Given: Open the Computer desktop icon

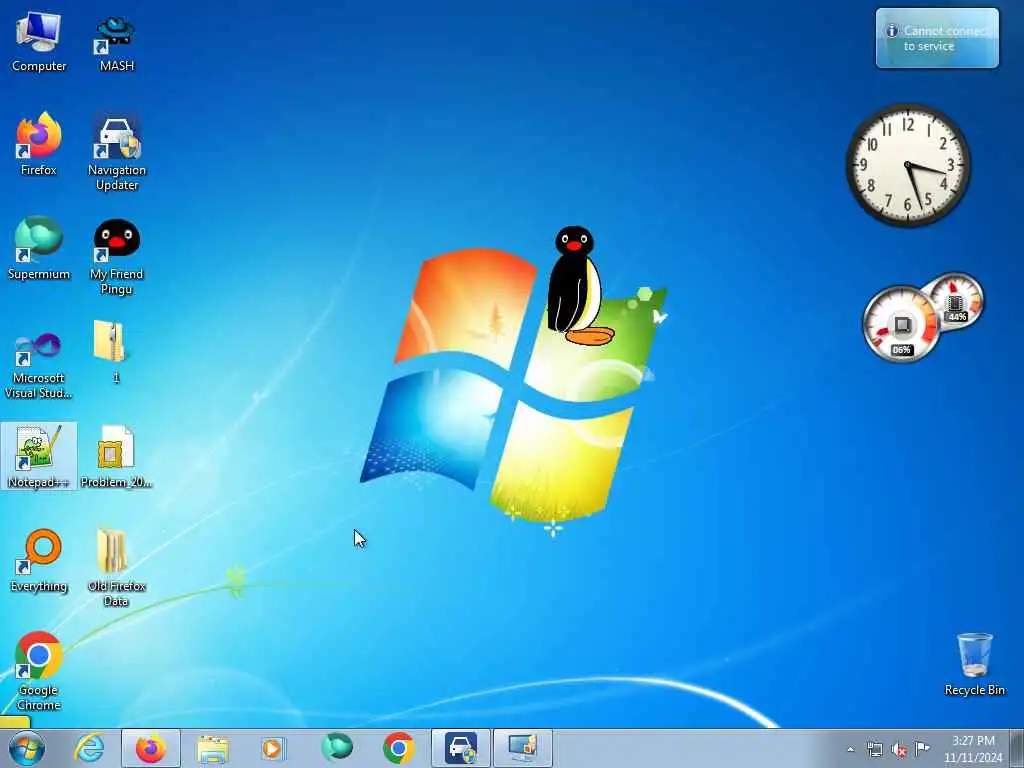Looking at the screenshot, I should click(x=39, y=41).
